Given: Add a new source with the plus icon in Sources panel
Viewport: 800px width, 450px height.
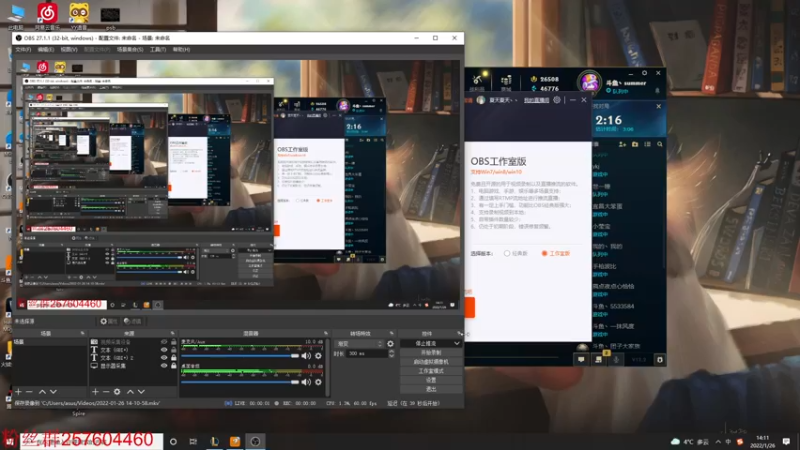Looking at the screenshot, I should tap(95, 392).
